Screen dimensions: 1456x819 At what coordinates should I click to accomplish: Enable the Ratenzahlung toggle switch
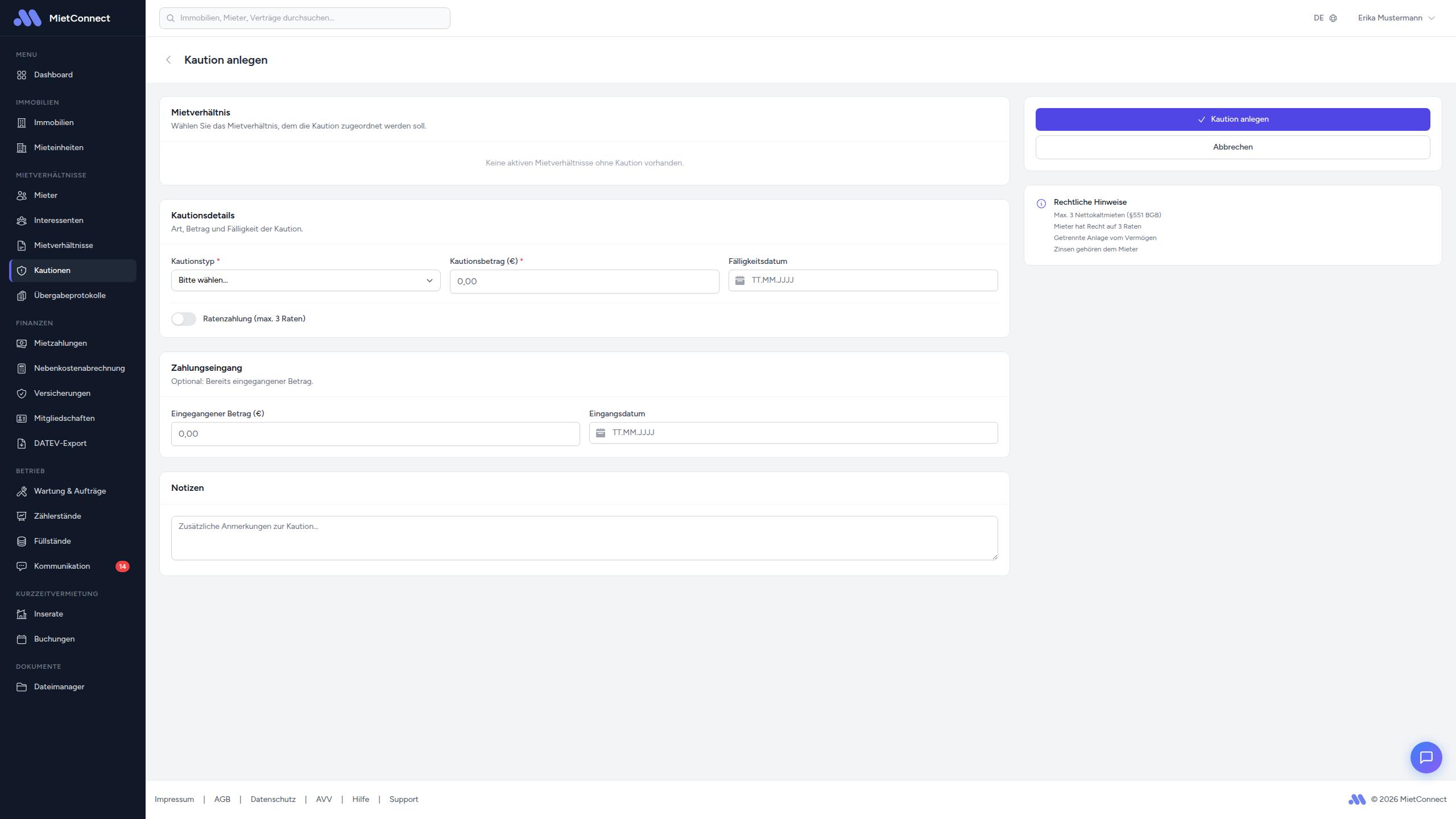[184, 319]
